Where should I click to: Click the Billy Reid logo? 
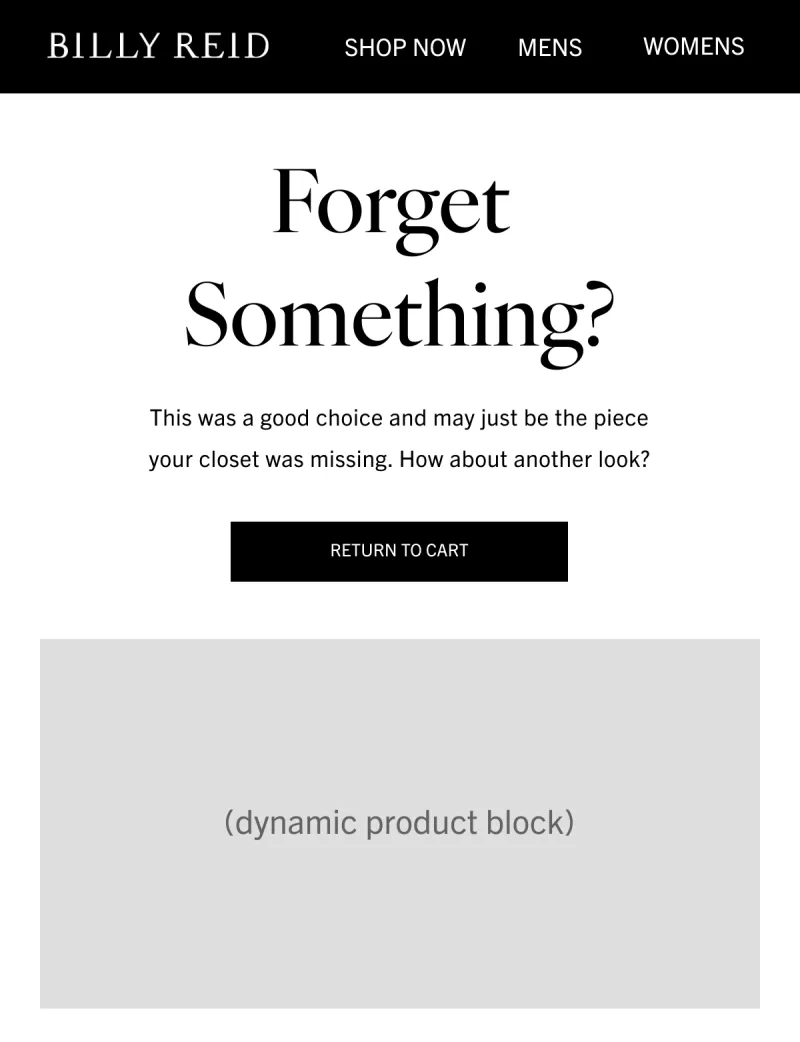click(159, 46)
